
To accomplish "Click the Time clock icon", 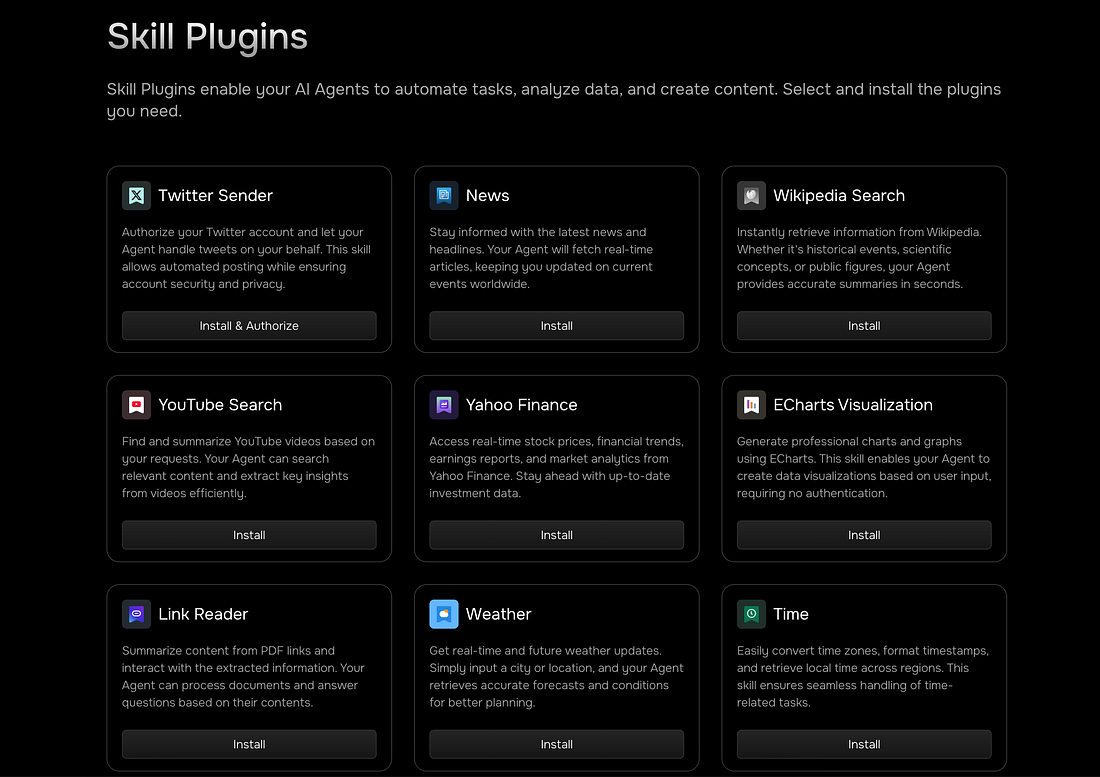I will [751, 614].
